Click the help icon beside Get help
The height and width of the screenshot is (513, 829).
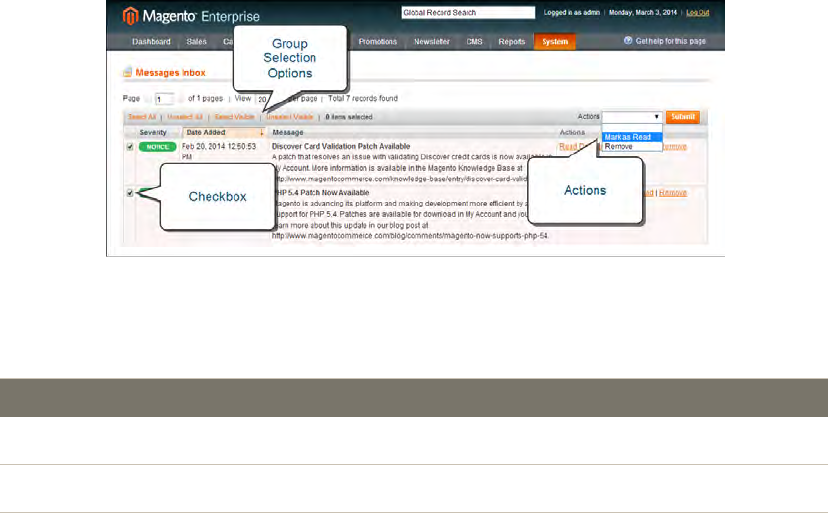628,41
